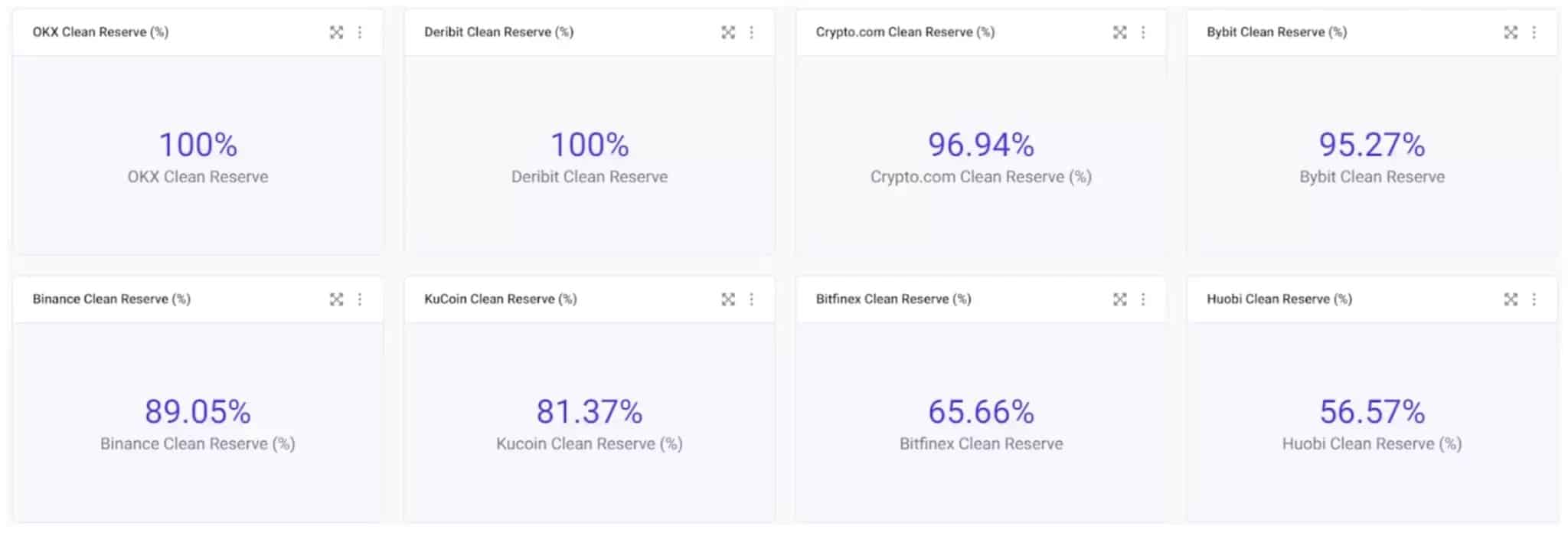This screenshot has width=1568, height=533.
Task: Maximize the Bitfinex Clean Reserve panel
Action: [x=1119, y=299]
